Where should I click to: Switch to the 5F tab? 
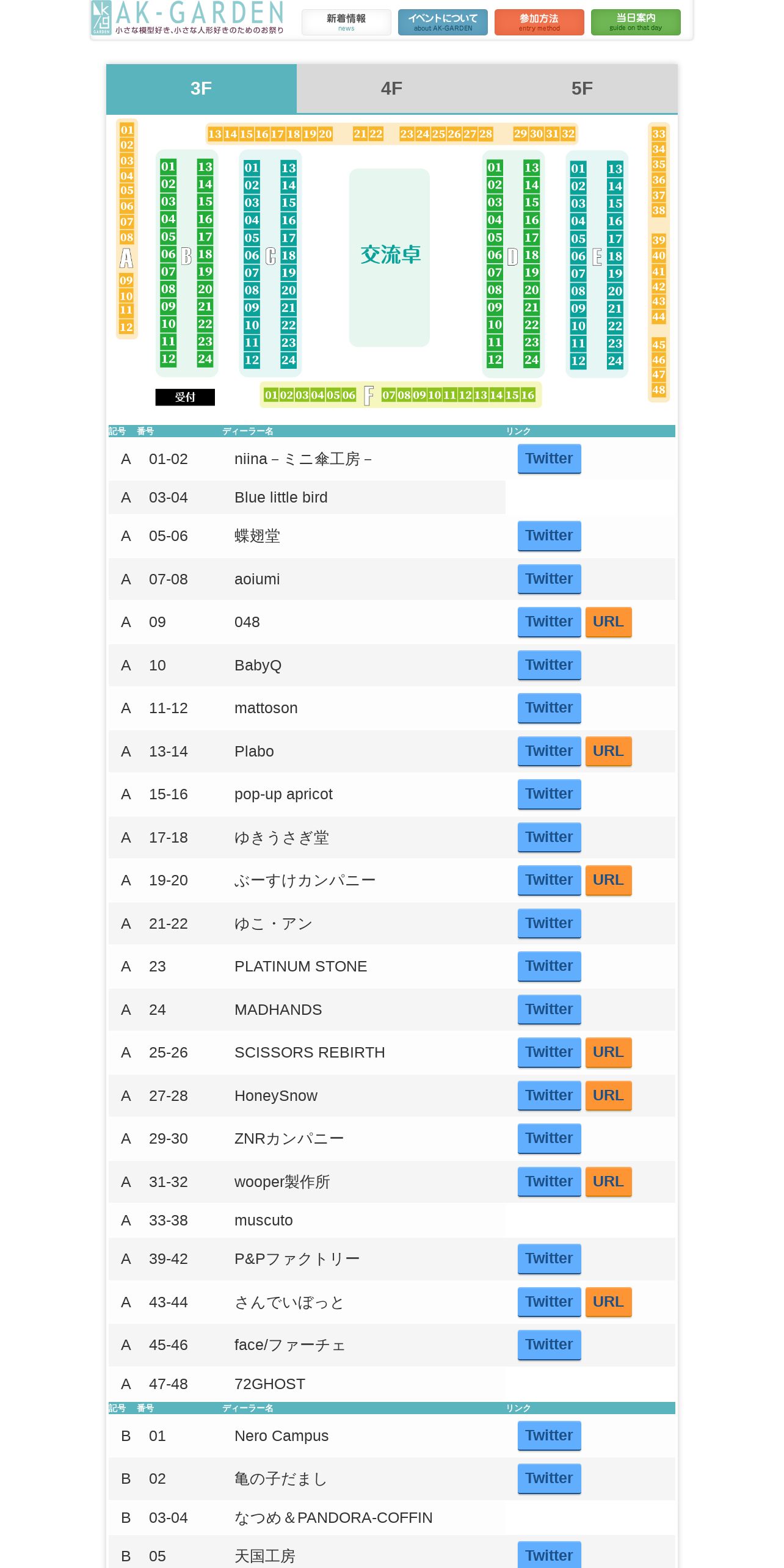point(583,89)
